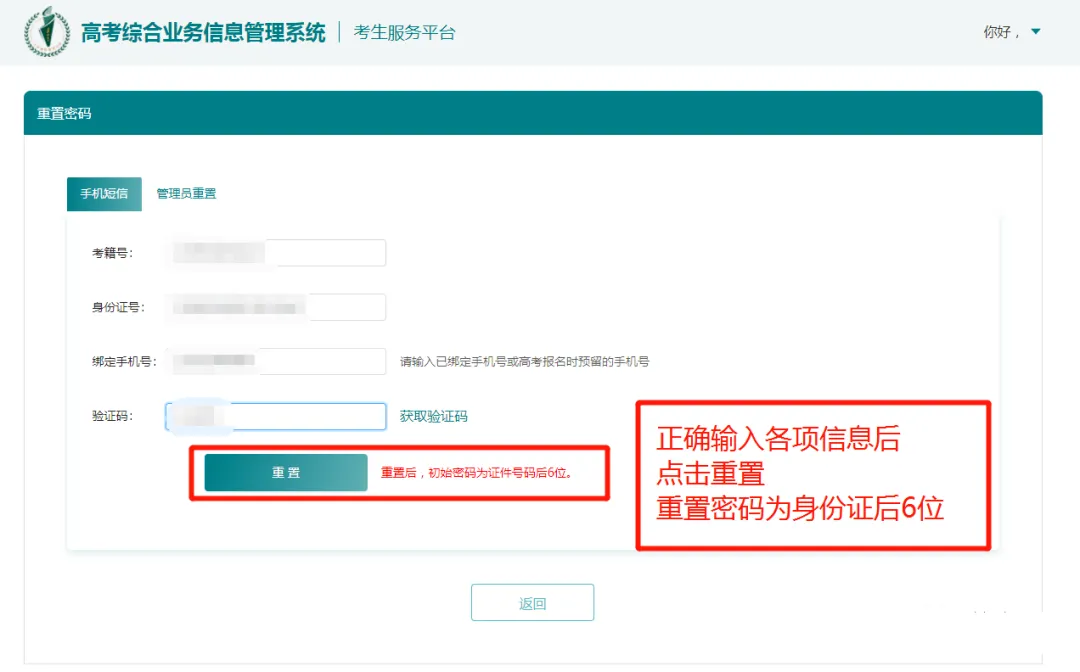Click the hint 请输入已绑定手机号或高考报名时预留的手机号

[524, 361]
